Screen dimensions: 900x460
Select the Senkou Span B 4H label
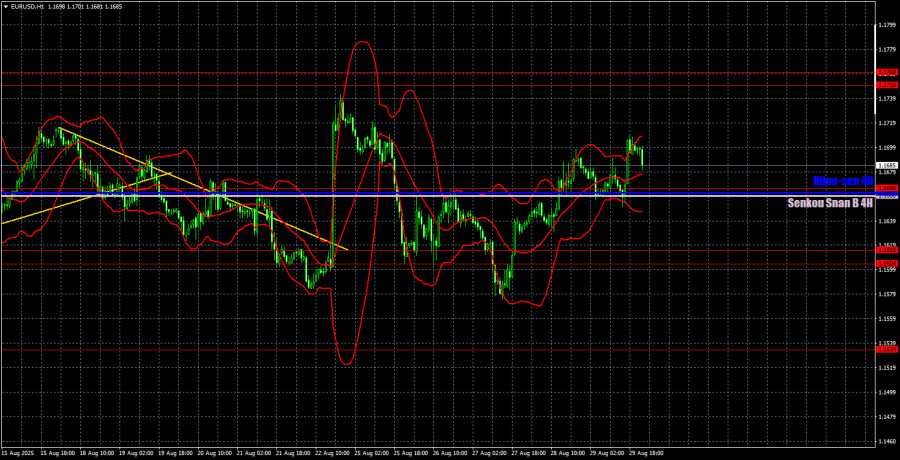831,203
